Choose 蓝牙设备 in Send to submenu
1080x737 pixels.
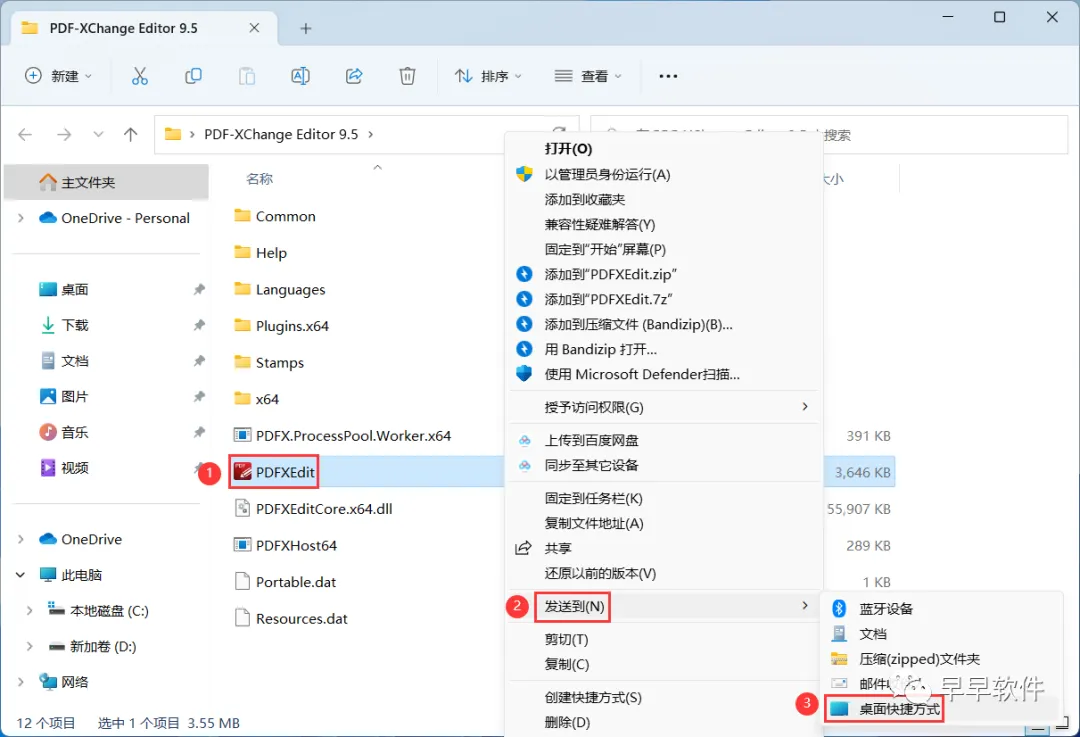886,609
